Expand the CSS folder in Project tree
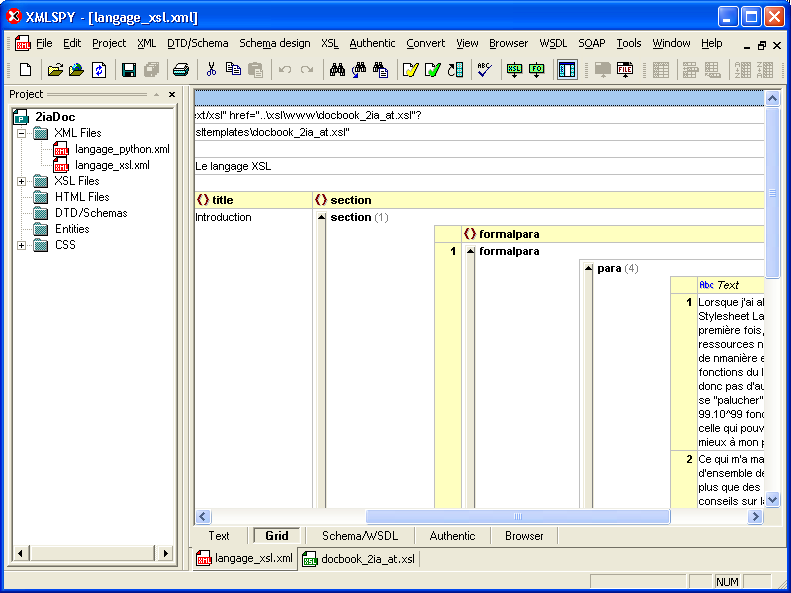 tap(22, 245)
